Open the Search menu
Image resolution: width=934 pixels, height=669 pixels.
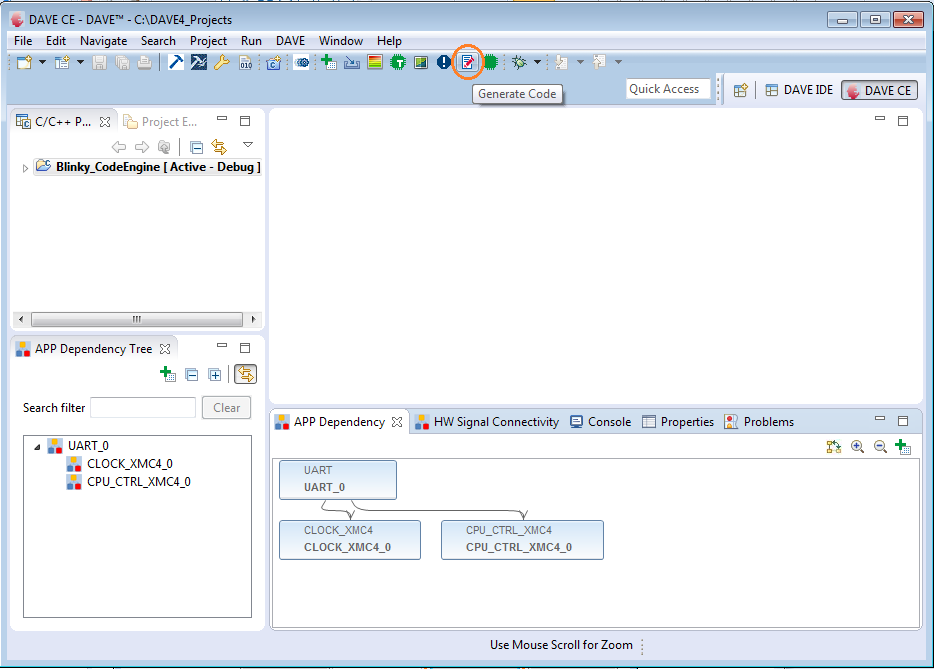pyautogui.click(x=158, y=41)
